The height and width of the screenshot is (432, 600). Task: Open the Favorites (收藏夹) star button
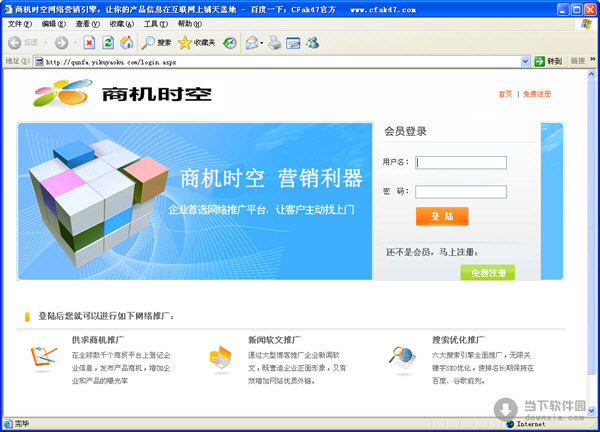pos(197,42)
